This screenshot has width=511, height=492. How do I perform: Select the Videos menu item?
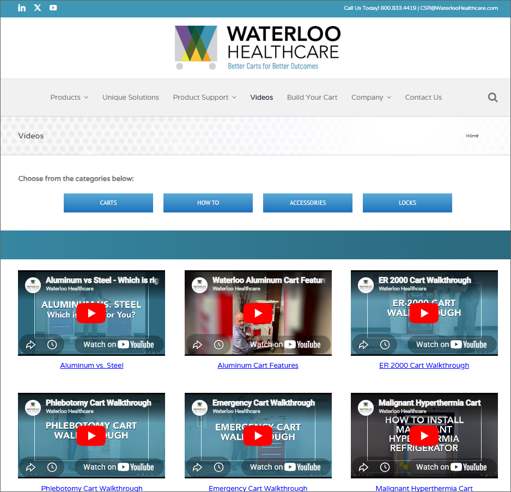pyautogui.click(x=262, y=97)
